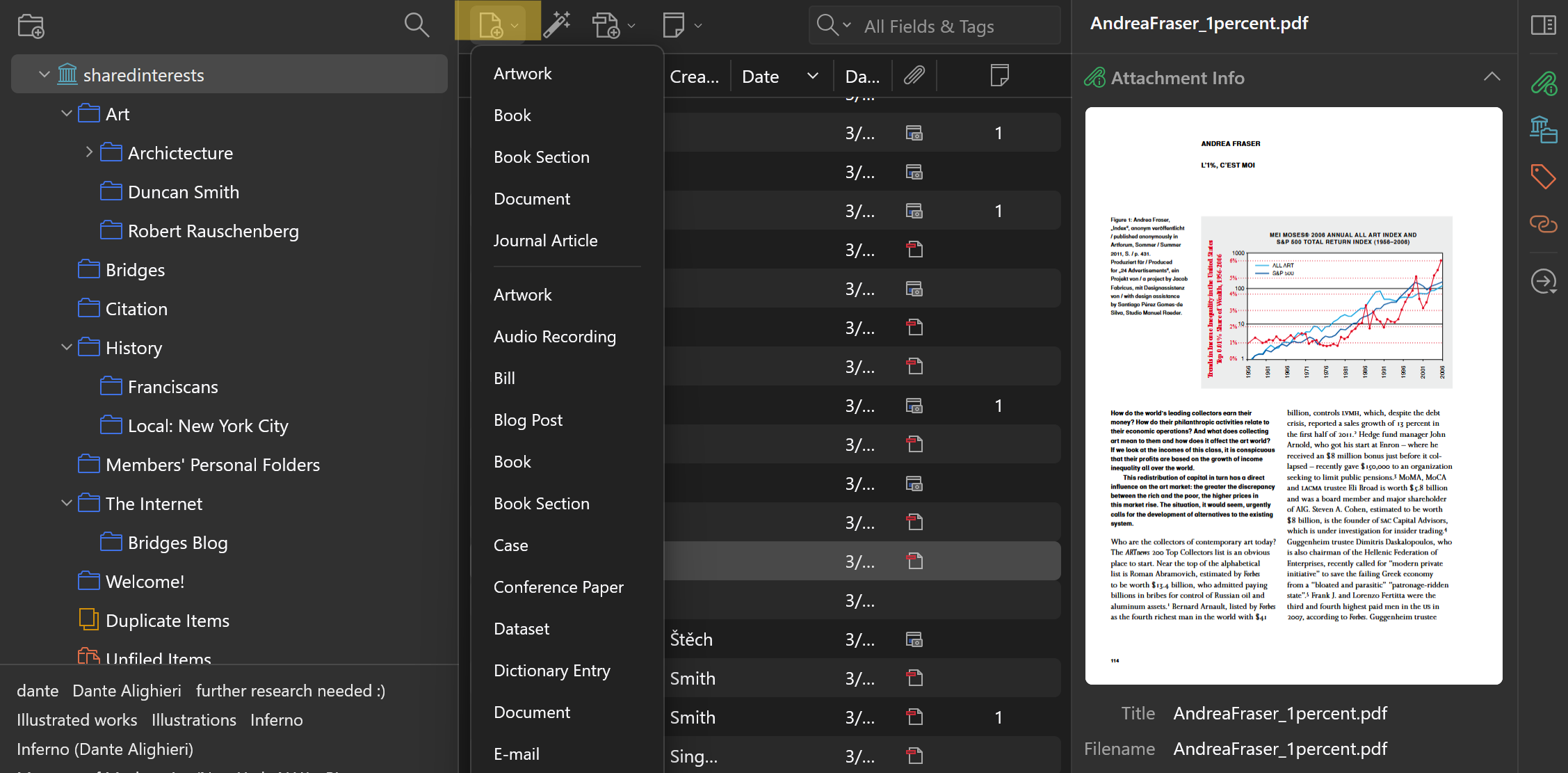1568x773 pixels.
Task: Click the Add Item by Identifier wand
Action: [x=556, y=25]
